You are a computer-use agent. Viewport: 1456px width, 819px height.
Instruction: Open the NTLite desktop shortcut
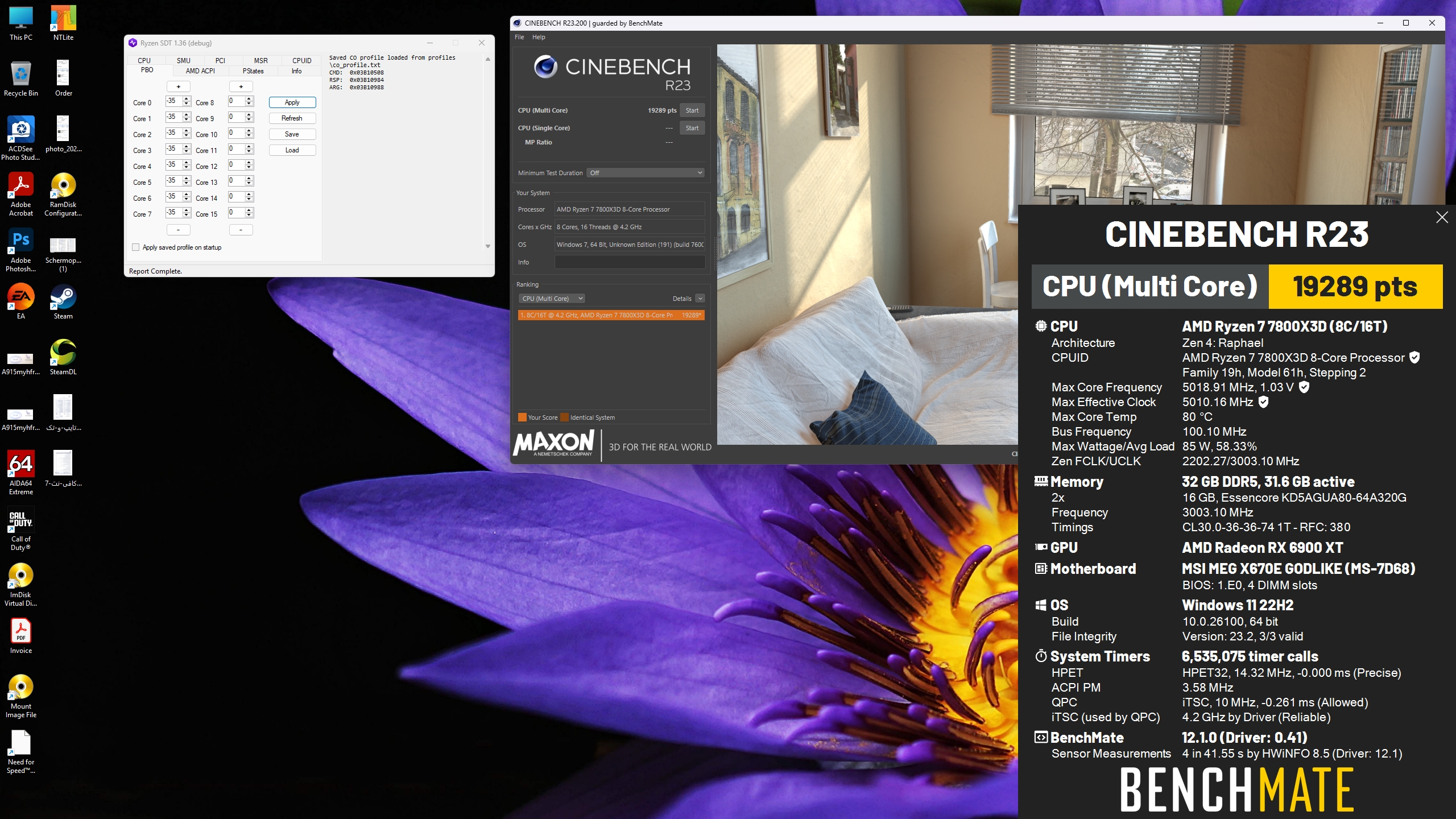pyautogui.click(x=63, y=23)
